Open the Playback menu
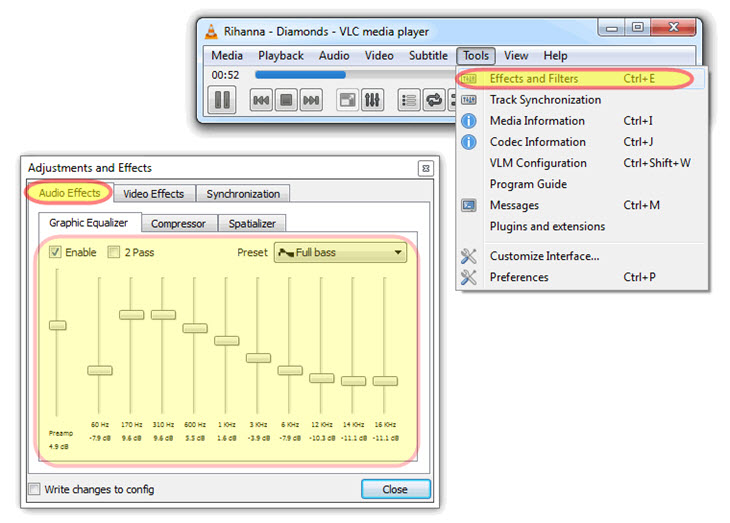Viewport: 730px width, 523px height. (281, 55)
